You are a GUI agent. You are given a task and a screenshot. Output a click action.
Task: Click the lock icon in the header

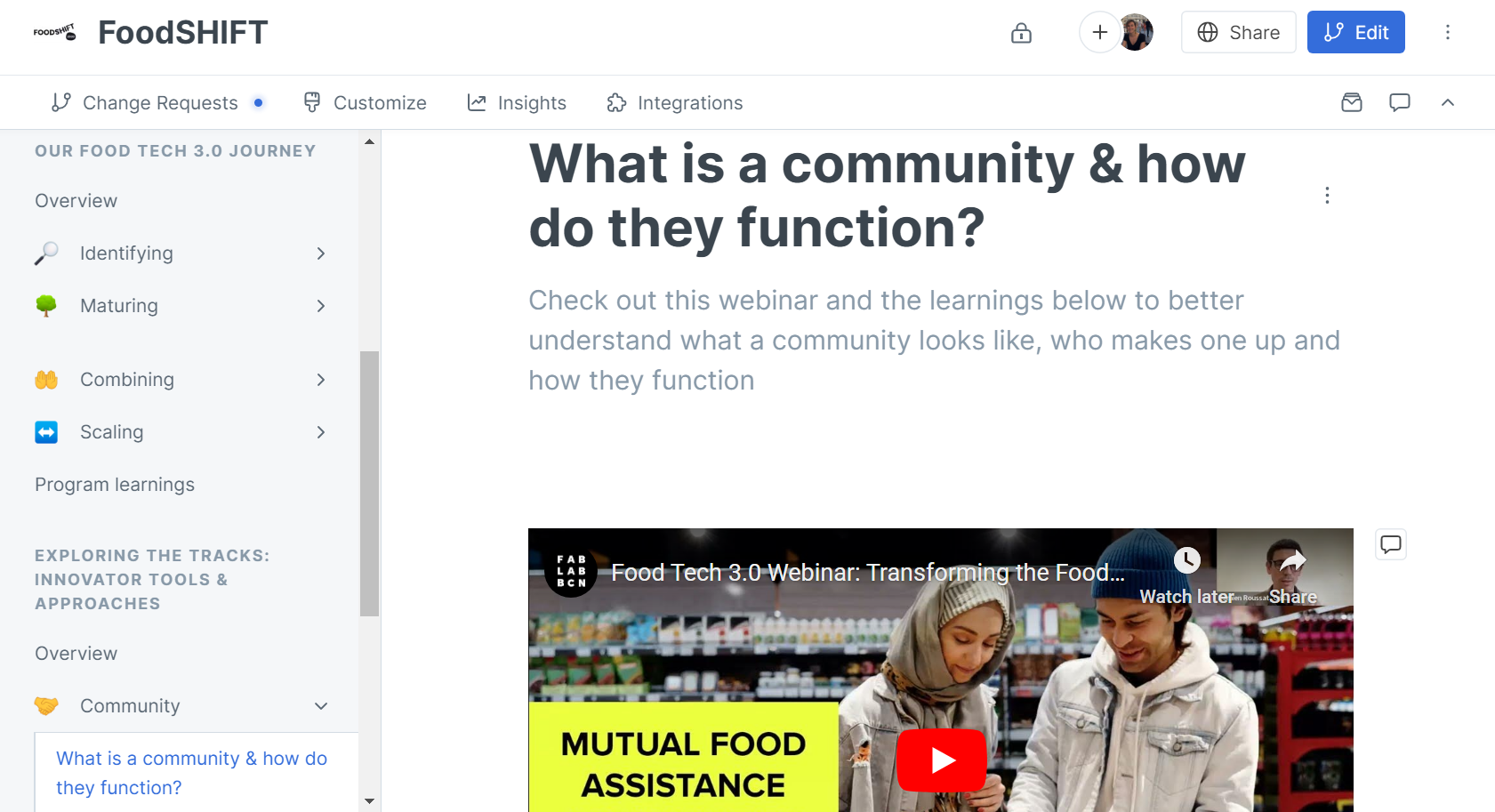tap(1021, 32)
